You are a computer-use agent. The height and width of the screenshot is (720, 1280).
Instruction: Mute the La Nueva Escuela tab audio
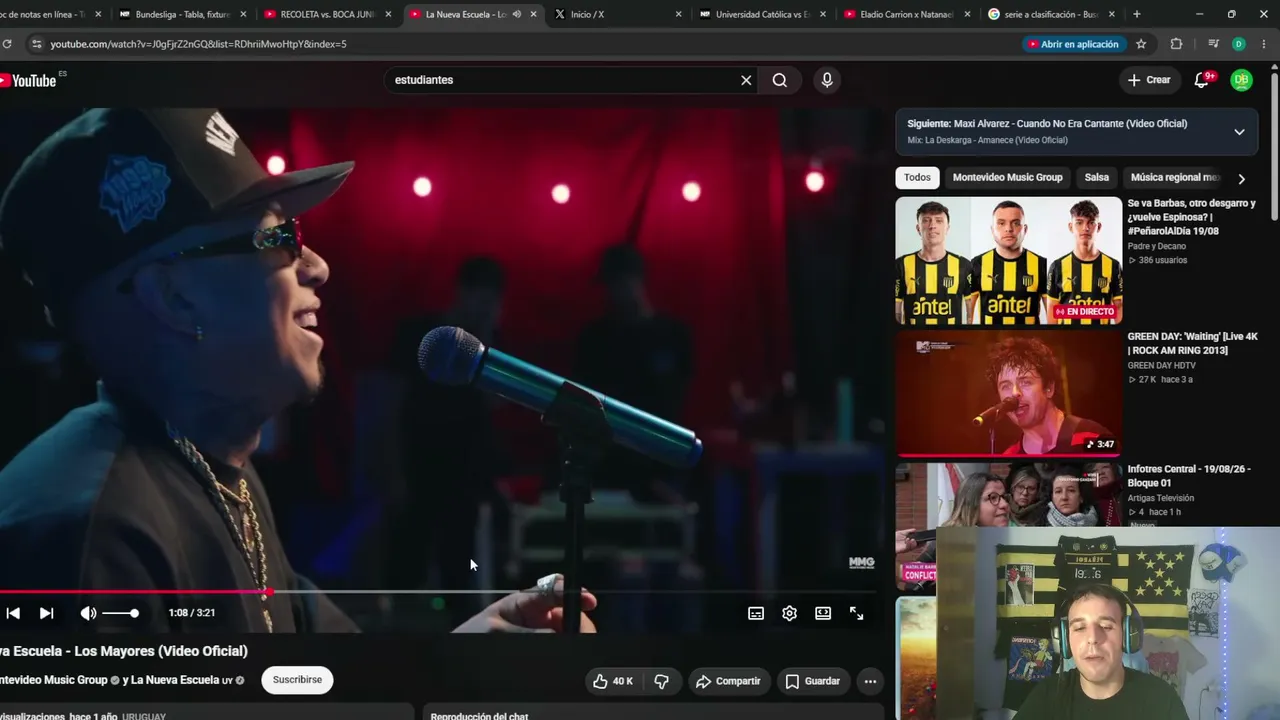(x=516, y=14)
